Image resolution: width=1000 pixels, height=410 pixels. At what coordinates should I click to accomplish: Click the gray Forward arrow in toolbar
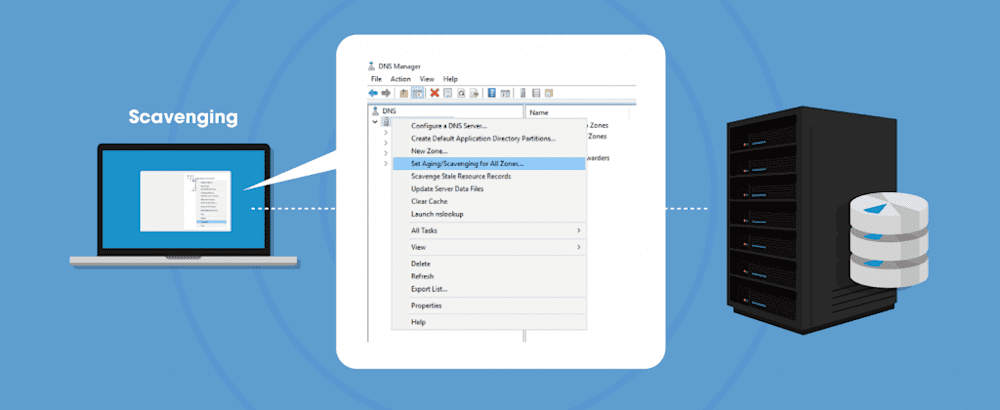pos(386,93)
